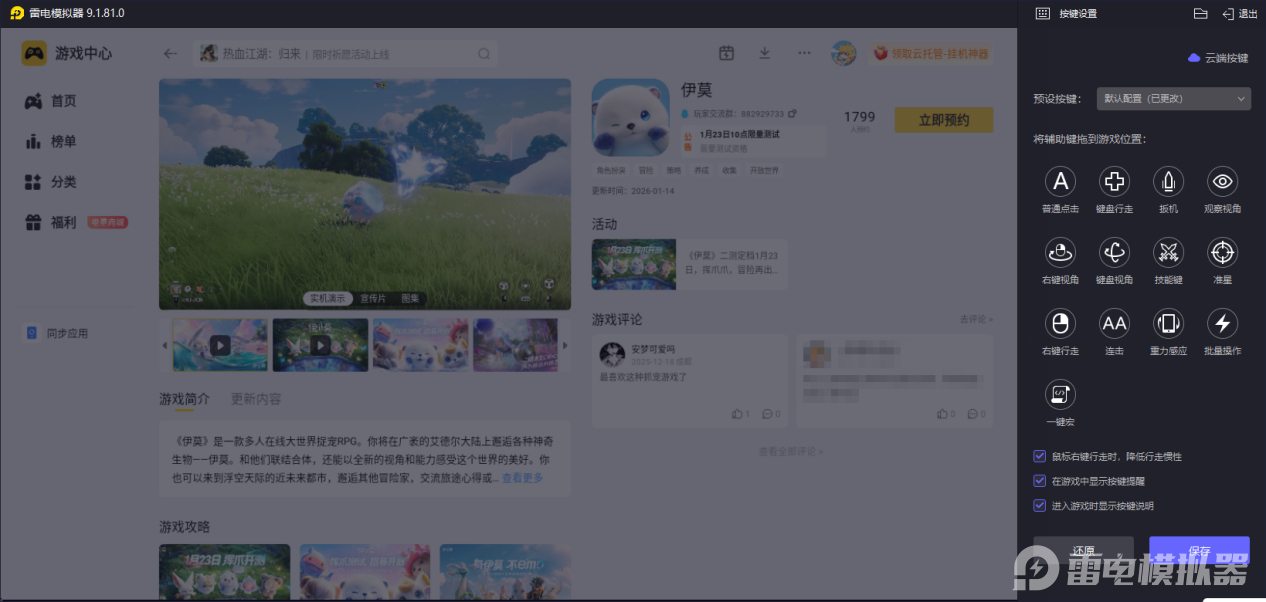
Task: Click 退出 to exit key settings
Action: pyautogui.click(x=1240, y=14)
